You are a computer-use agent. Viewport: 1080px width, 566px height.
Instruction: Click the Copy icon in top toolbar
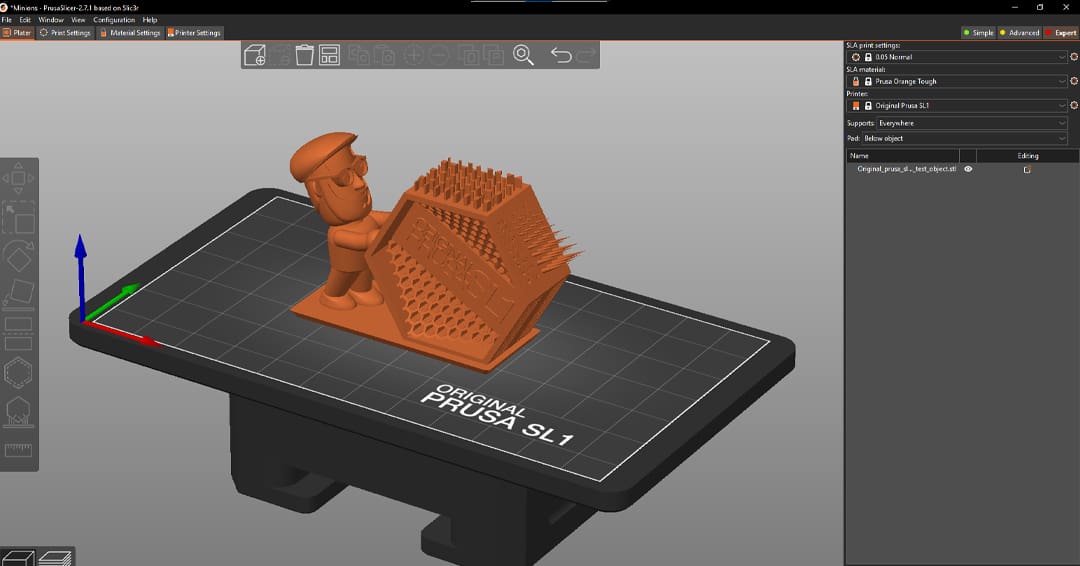pyautogui.click(x=358, y=55)
